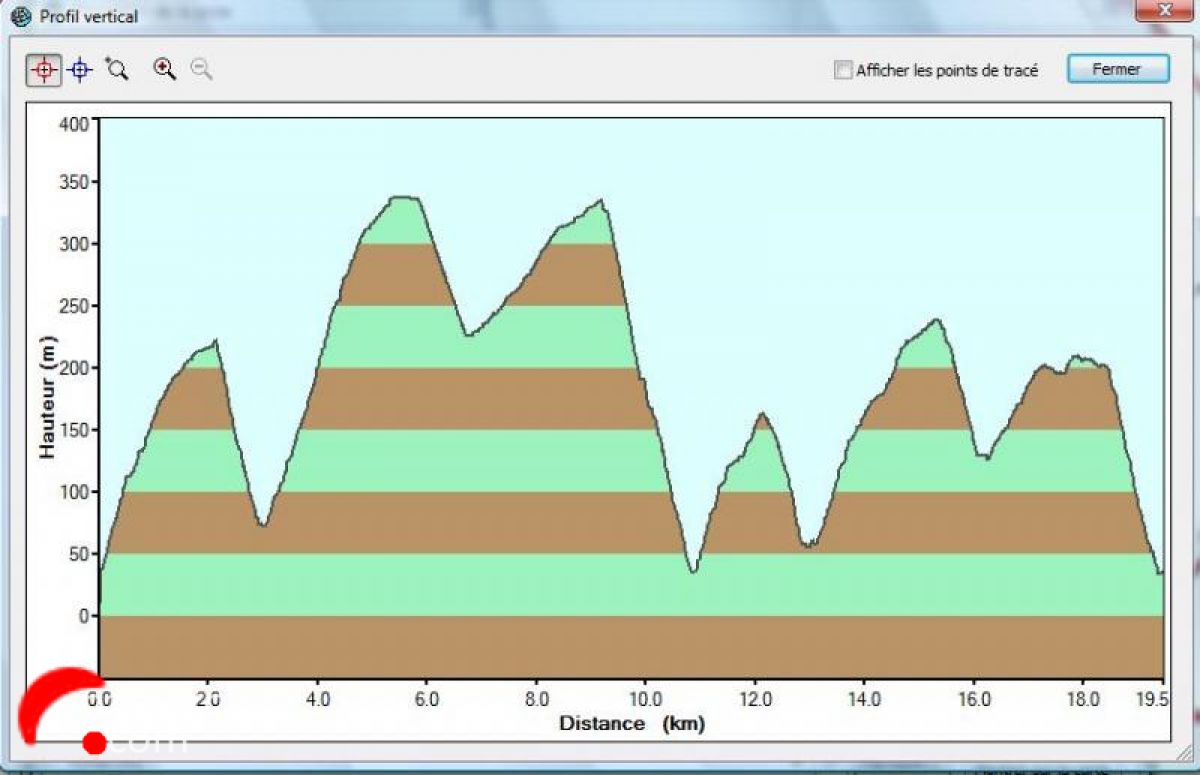This screenshot has width=1200, height=775.
Task: Select the blue crosshair cursor tool
Action: pyautogui.click(x=80, y=70)
